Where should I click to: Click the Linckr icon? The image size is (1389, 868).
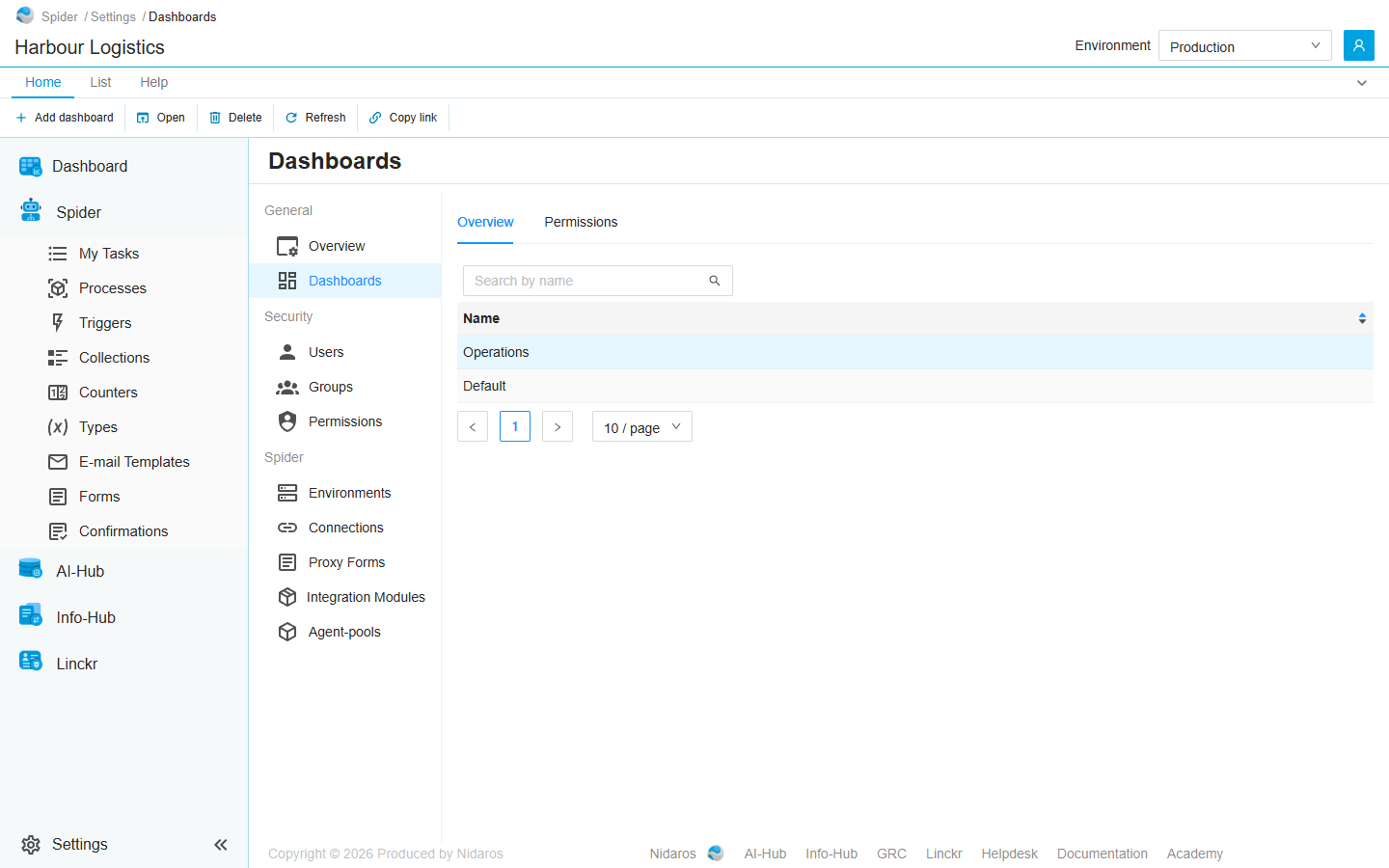(x=31, y=662)
